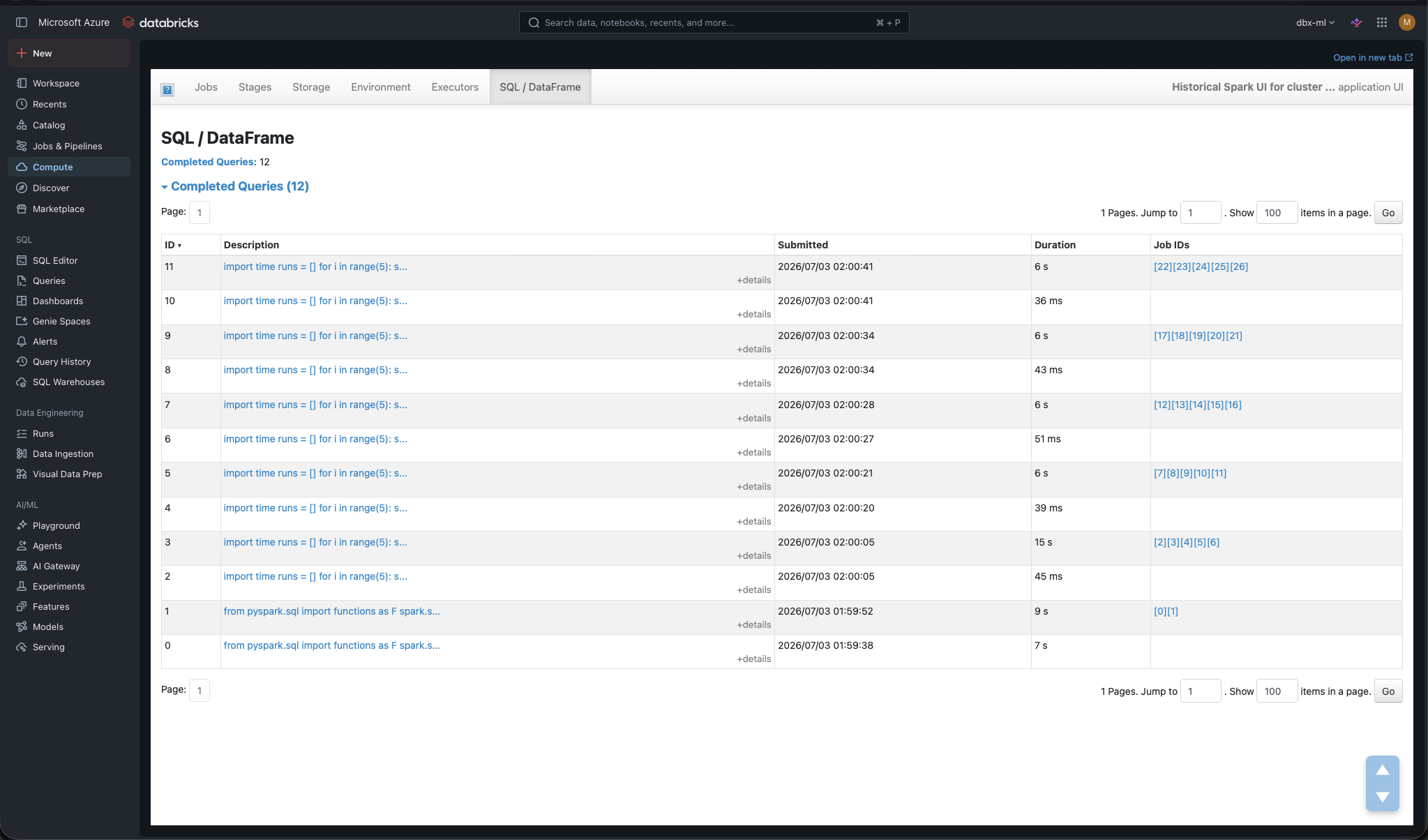Open AI Gateway

[69, 566]
